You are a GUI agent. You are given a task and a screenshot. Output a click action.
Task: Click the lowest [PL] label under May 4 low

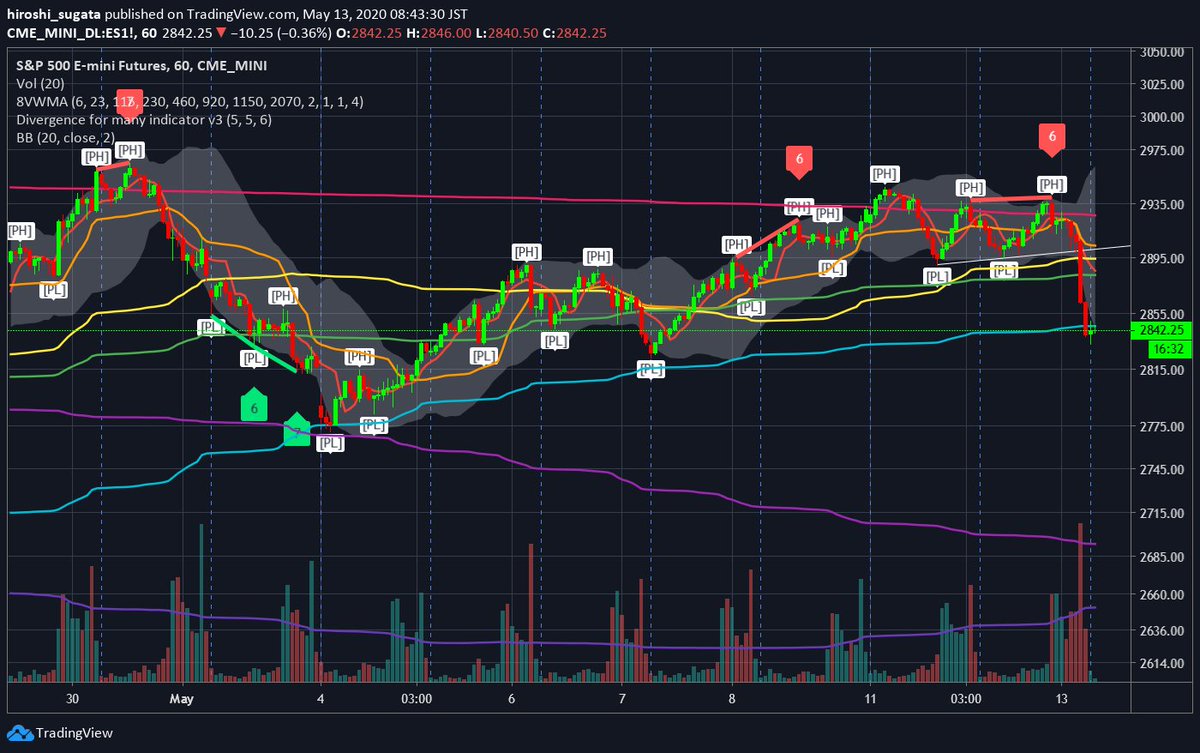point(331,443)
